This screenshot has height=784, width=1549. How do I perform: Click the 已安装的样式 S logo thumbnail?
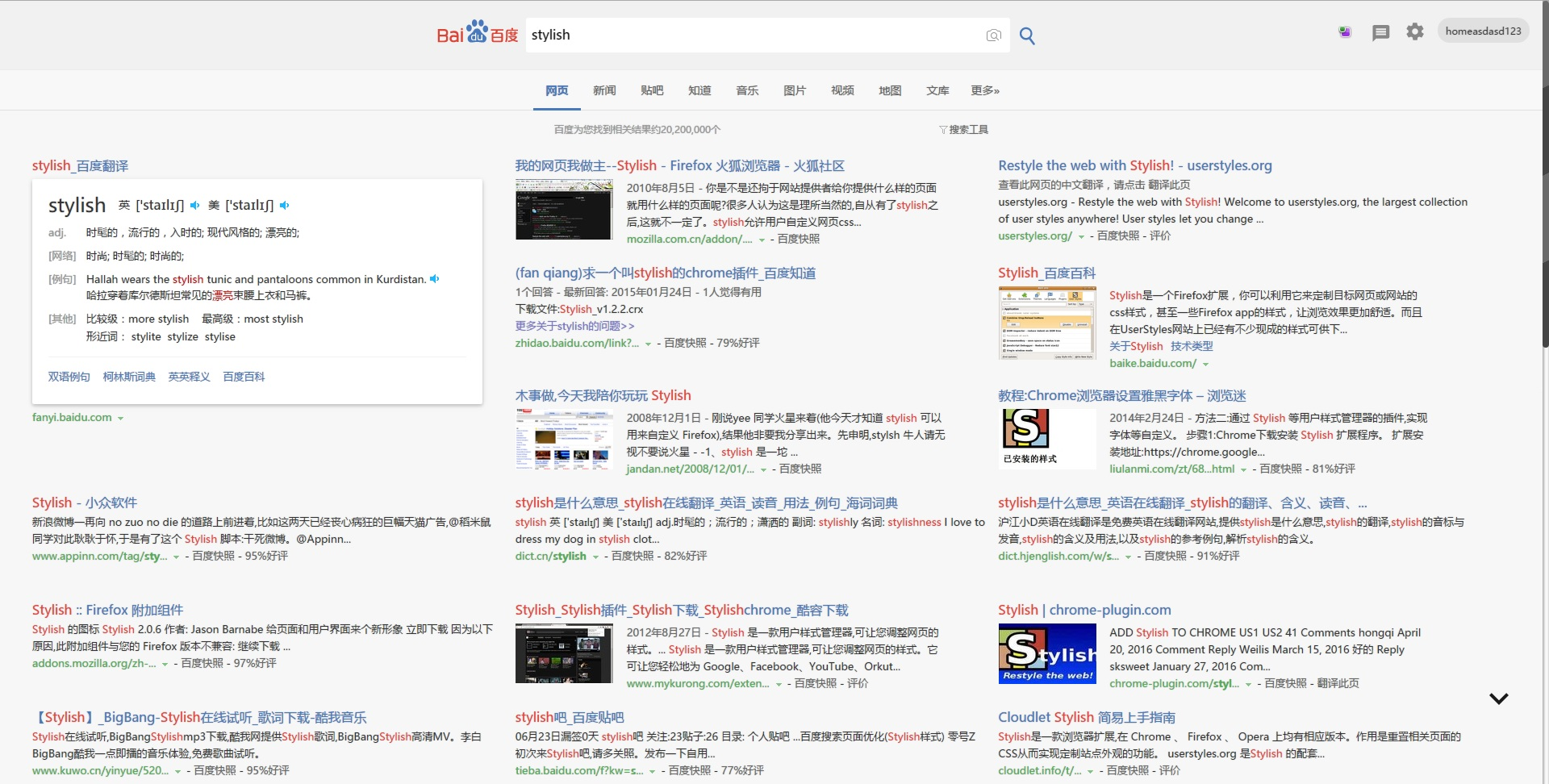(x=1047, y=439)
